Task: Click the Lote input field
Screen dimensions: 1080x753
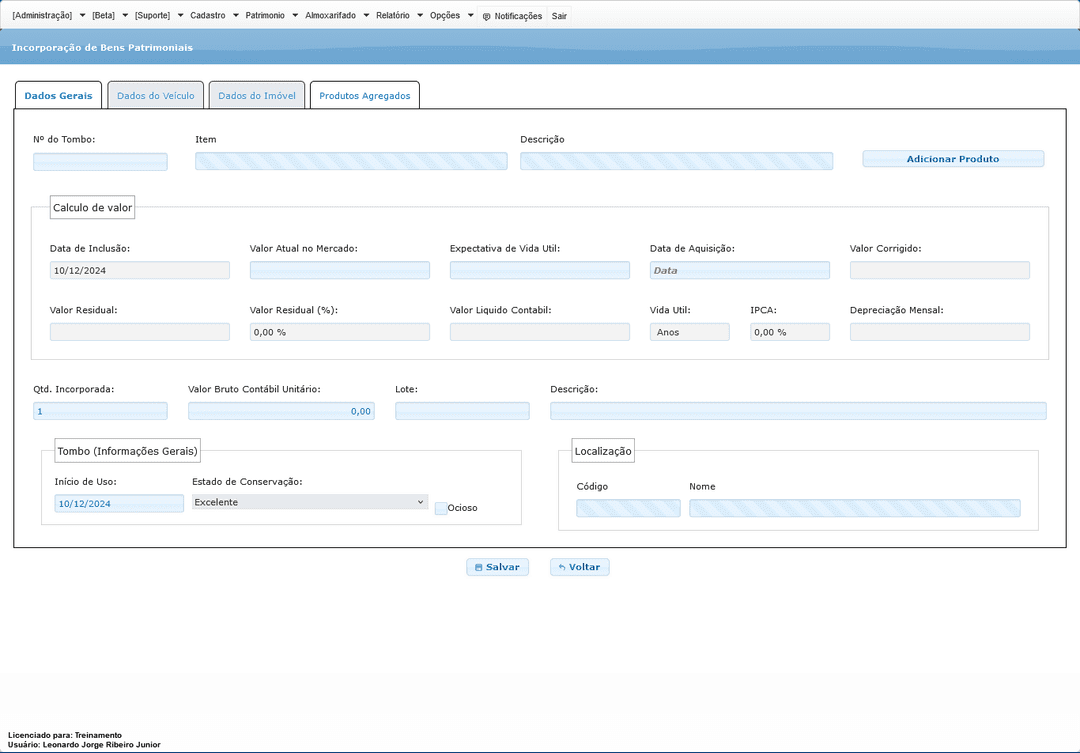Action: click(x=462, y=411)
